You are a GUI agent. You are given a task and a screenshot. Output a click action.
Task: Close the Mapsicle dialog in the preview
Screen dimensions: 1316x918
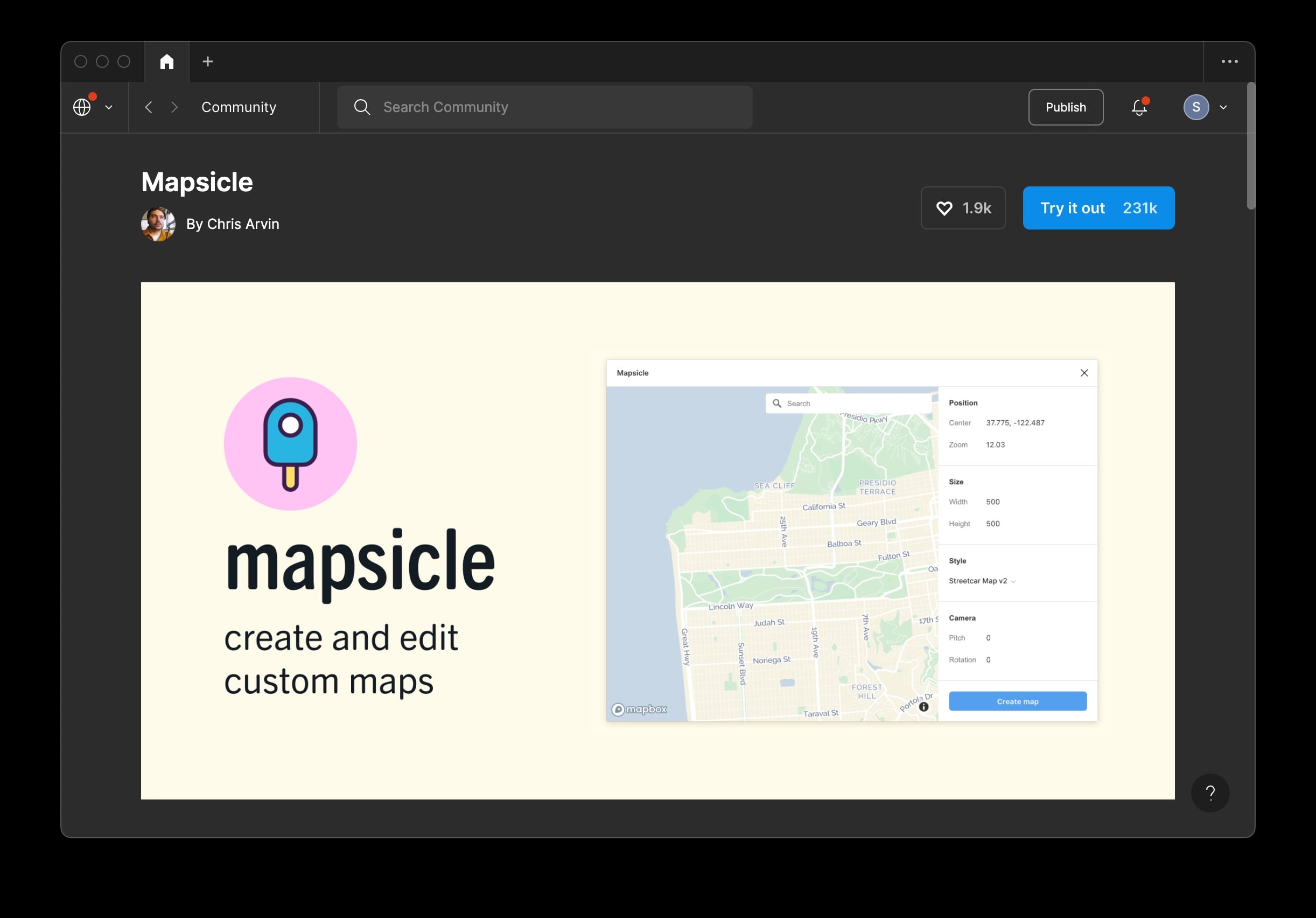tap(1084, 373)
